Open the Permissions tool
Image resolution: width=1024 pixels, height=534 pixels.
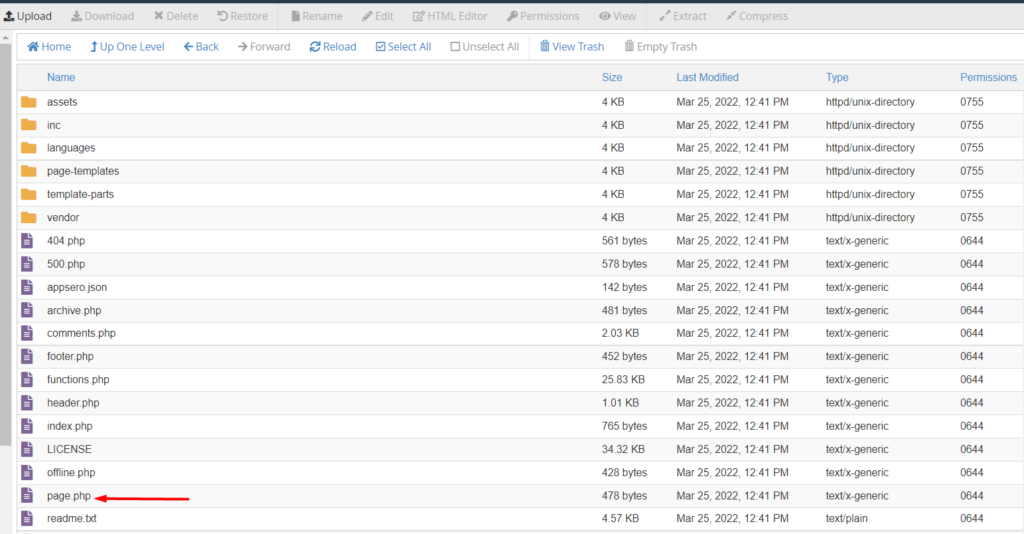543,16
